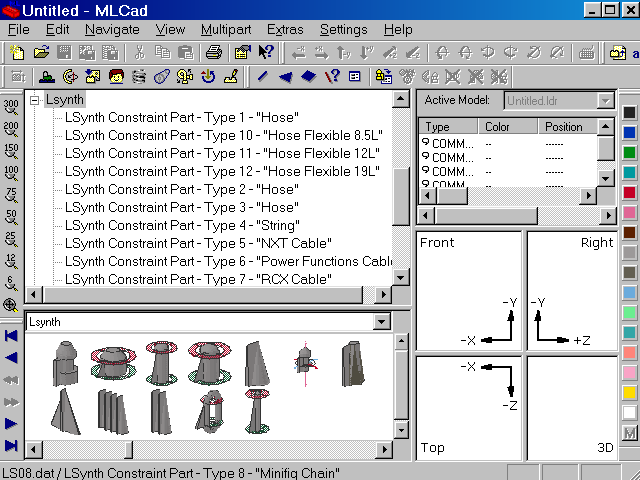Select Type 5 "NXT Cable" entry
Image resolution: width=640 pixels, height=480 pixels.
coord(198,243)
